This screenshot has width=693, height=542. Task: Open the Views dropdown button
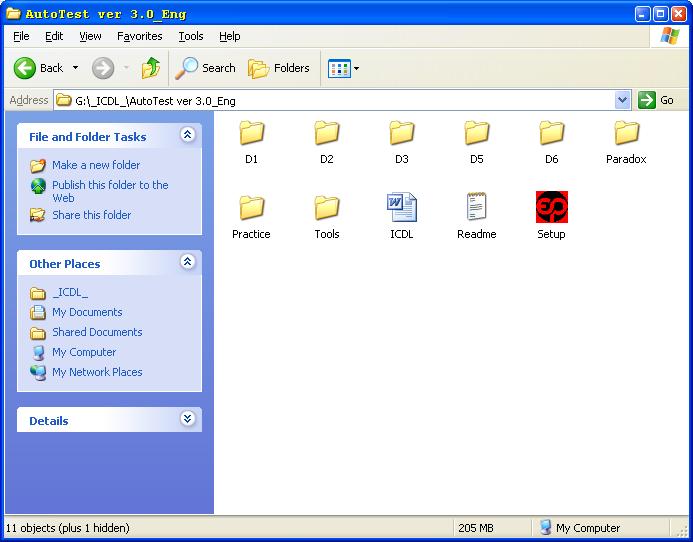pos(344,68)
